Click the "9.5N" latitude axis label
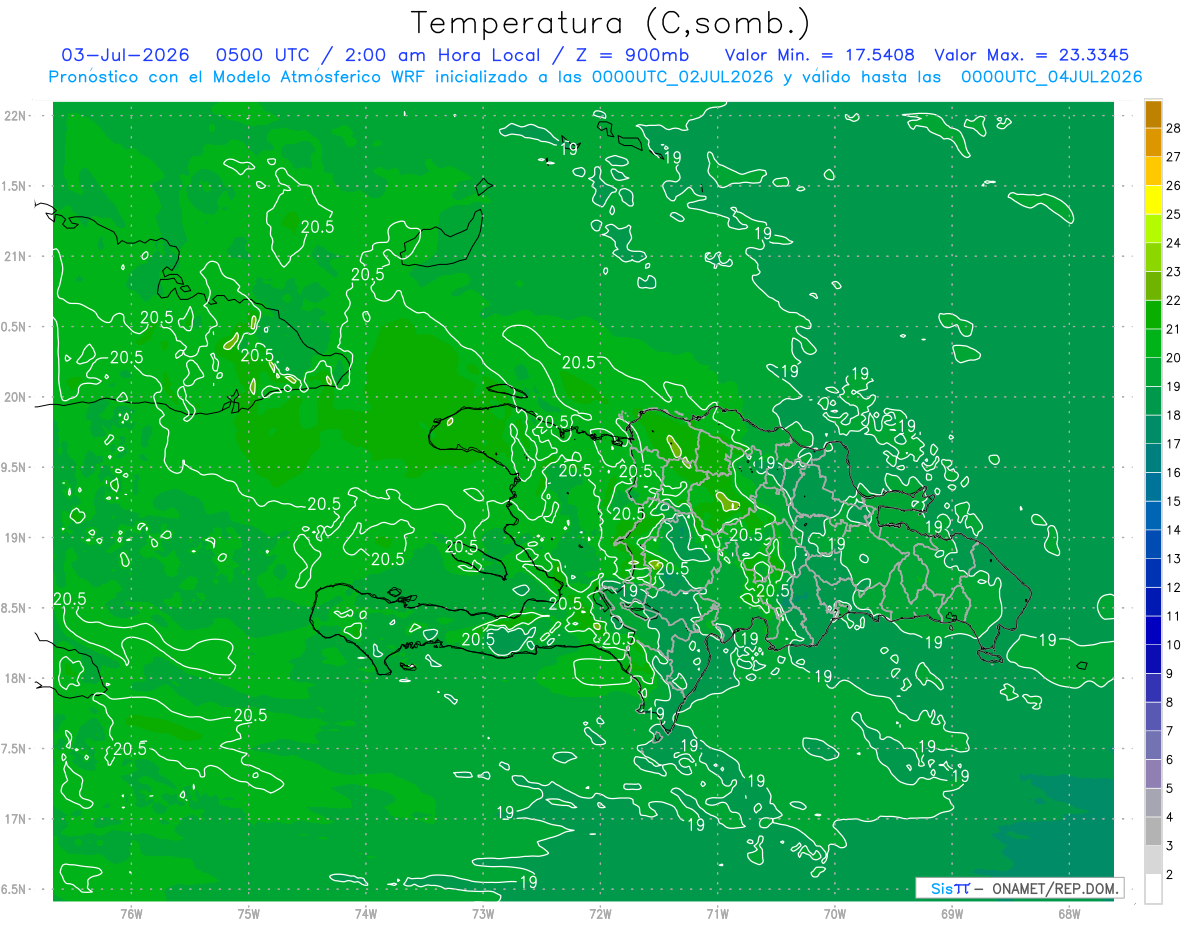Viewport: 1200px width, 927px height. [x=15, y=467]
